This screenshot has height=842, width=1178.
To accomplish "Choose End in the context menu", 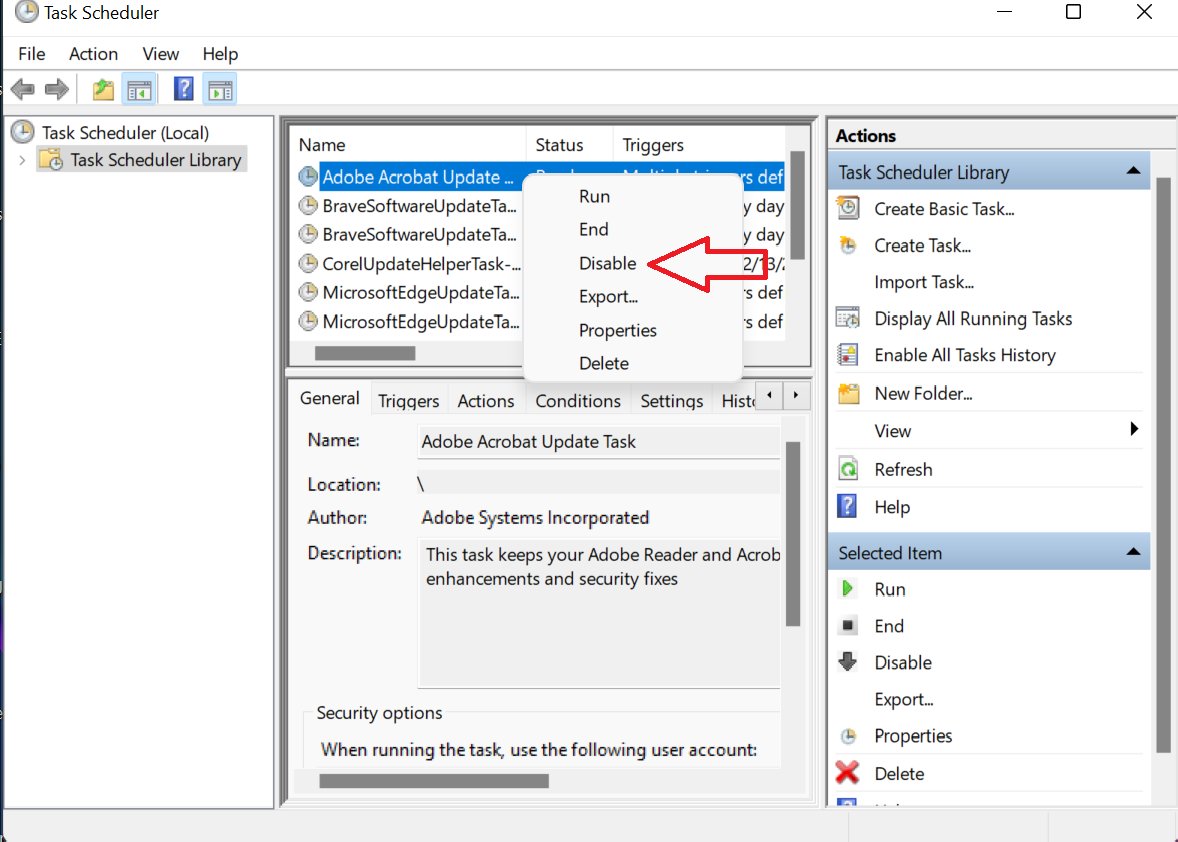I will tap(633, 229).
